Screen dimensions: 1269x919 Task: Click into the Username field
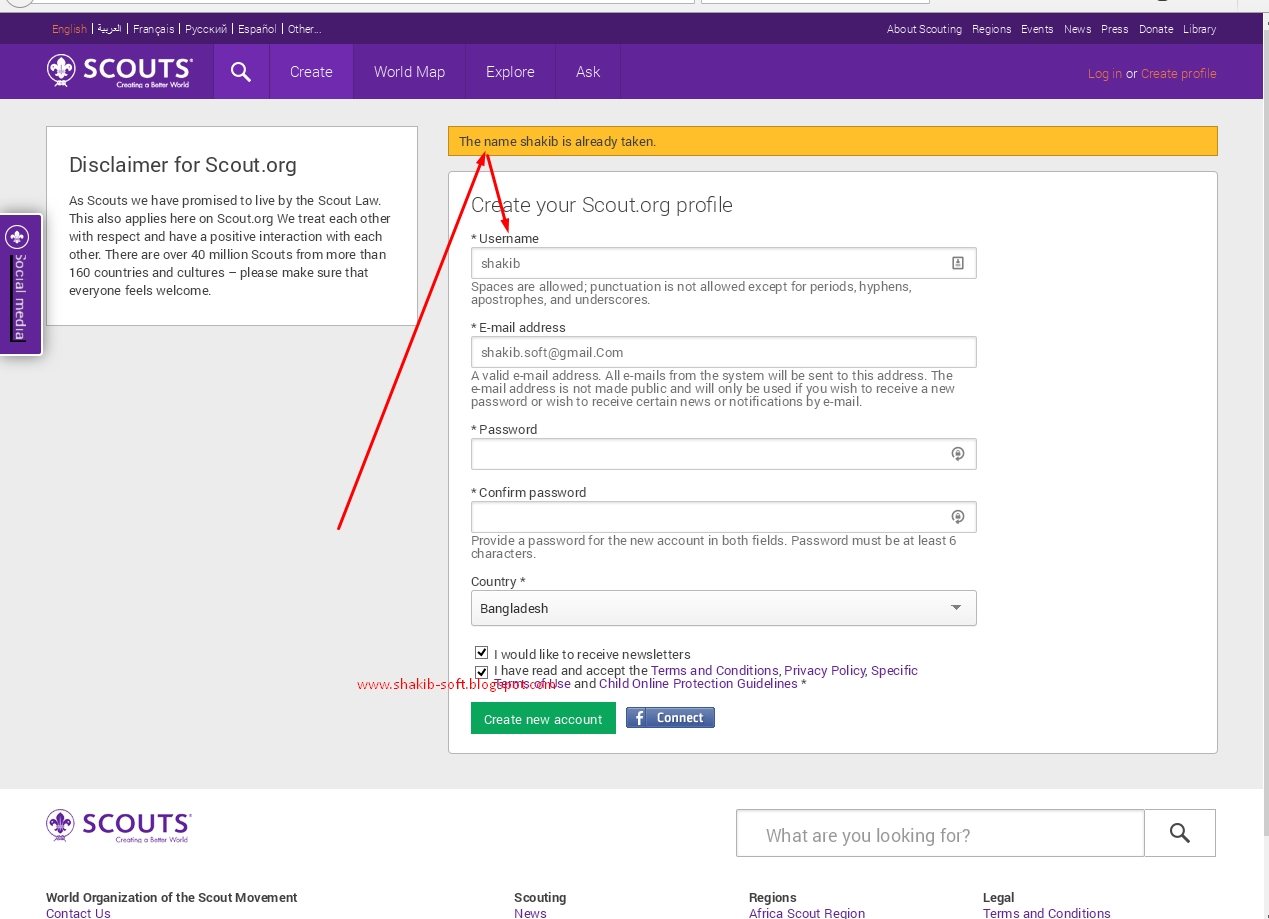click(x=723, y=263)
